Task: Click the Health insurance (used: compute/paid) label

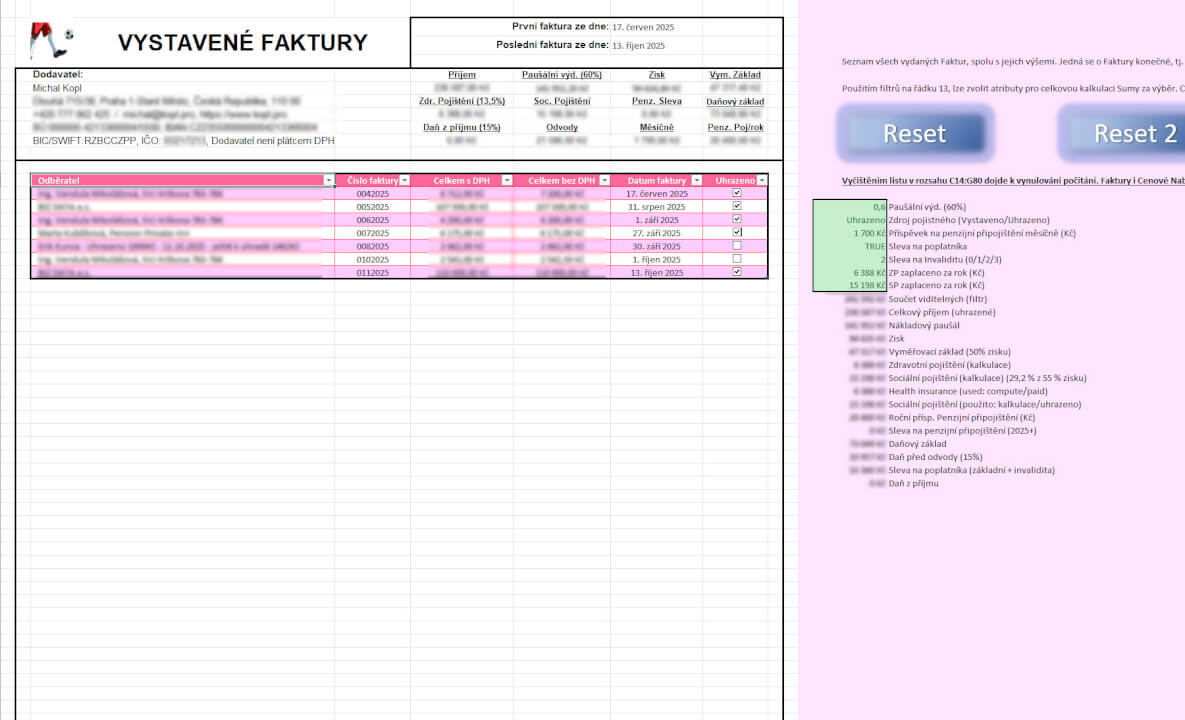Action: 968,391
